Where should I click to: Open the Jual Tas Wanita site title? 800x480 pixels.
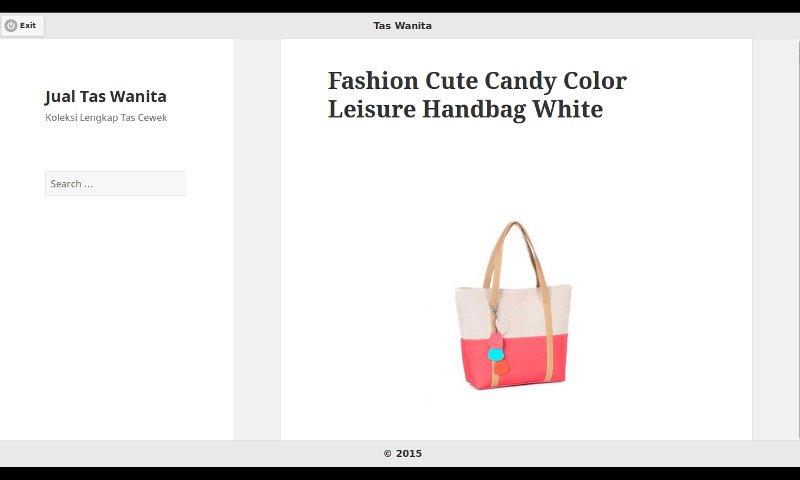point(106,96)
